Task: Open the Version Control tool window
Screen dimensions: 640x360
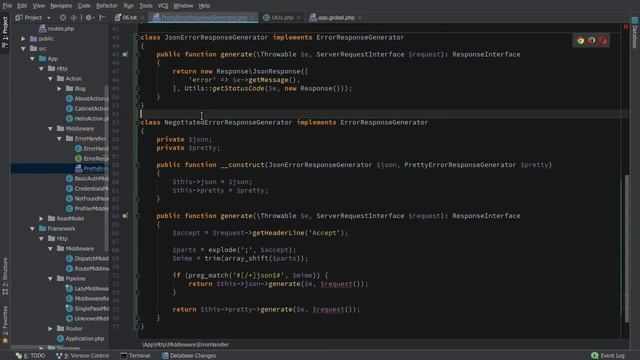Action: coord(82,356)
